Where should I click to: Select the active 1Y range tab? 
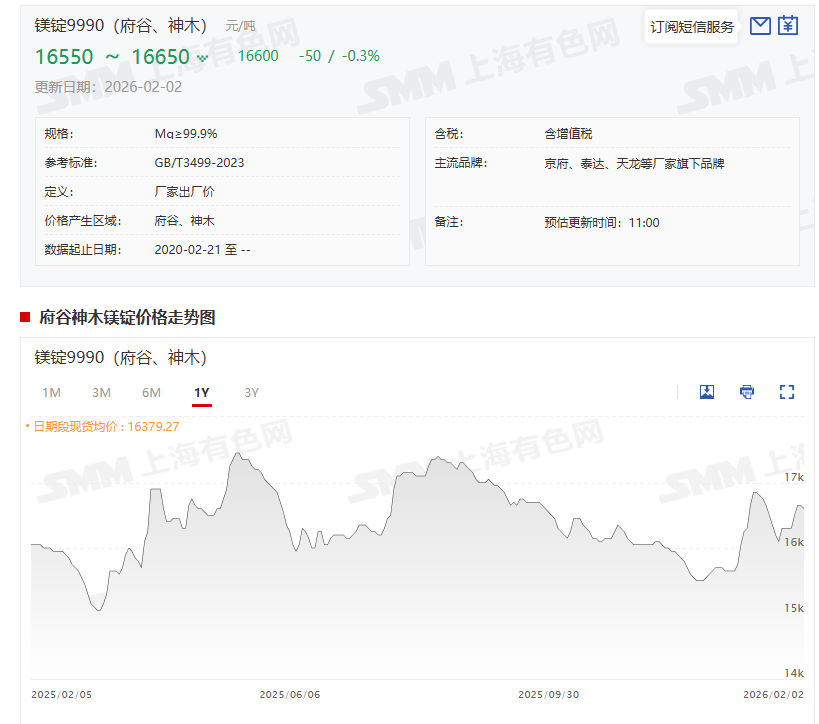coord(202,393)
